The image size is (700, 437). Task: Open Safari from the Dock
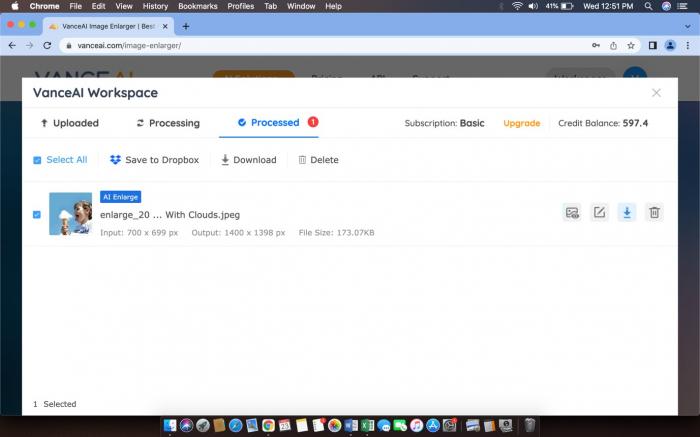236,425
